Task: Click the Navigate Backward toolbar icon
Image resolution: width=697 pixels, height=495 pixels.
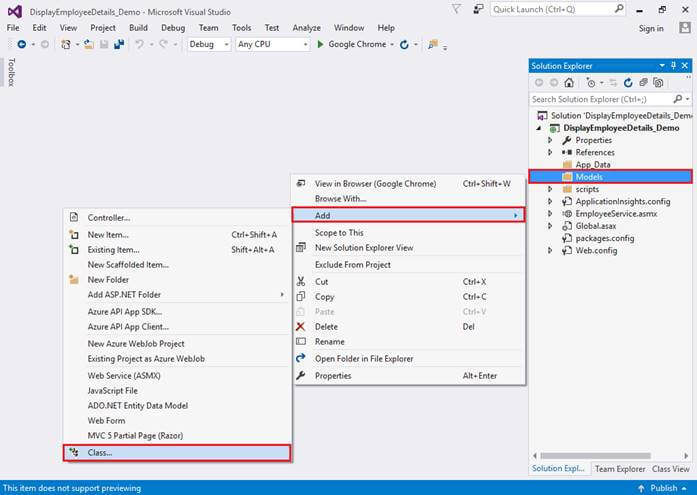Action: click(21, 44)
